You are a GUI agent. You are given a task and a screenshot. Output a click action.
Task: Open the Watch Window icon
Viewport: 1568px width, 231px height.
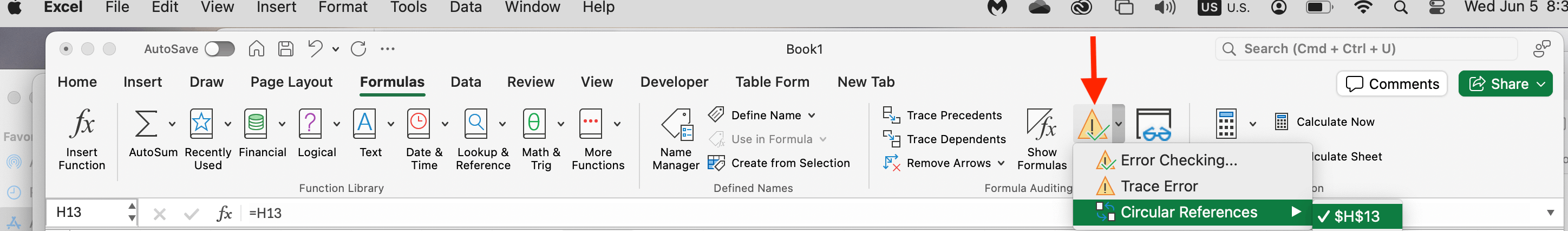coord(1153,125)
